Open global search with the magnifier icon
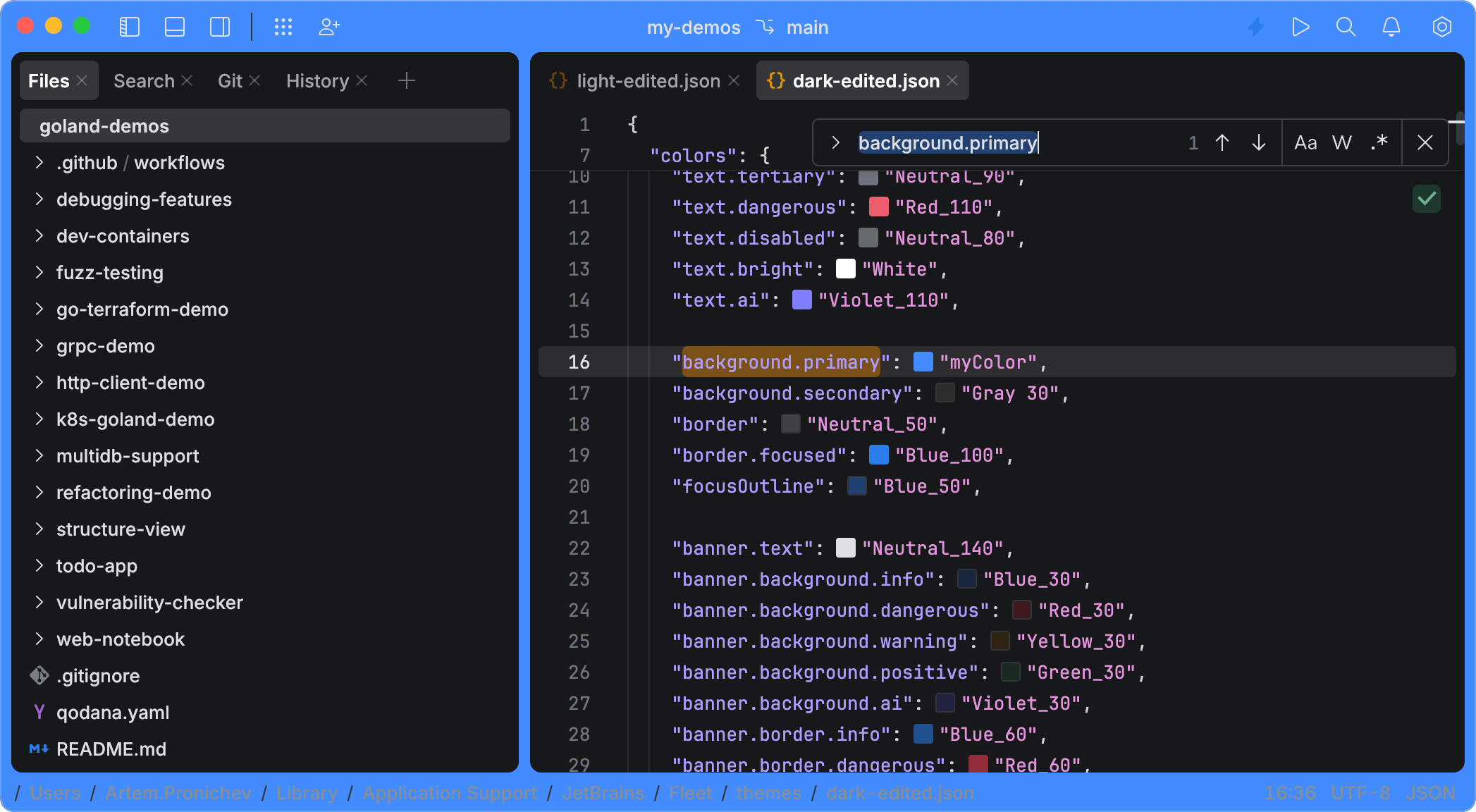 (x=1346, y=27)
